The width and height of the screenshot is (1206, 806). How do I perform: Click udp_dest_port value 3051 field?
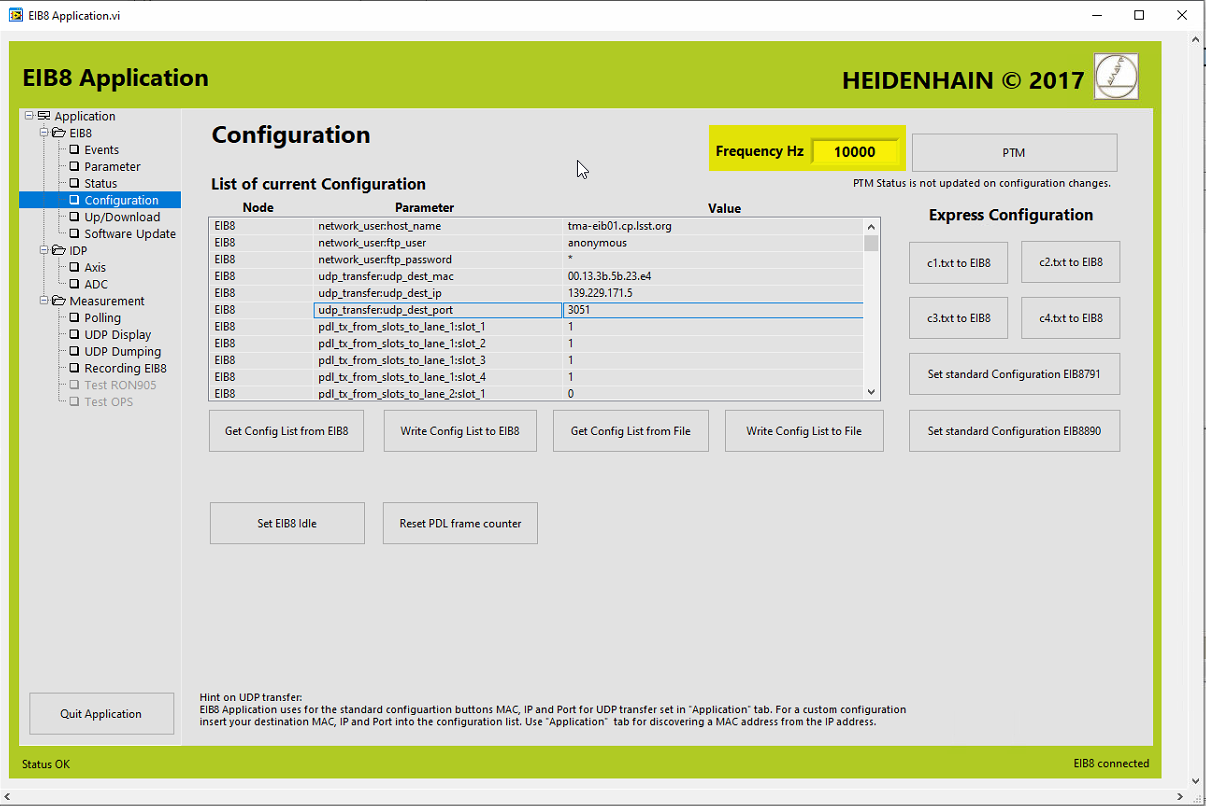tap(713, 310)
